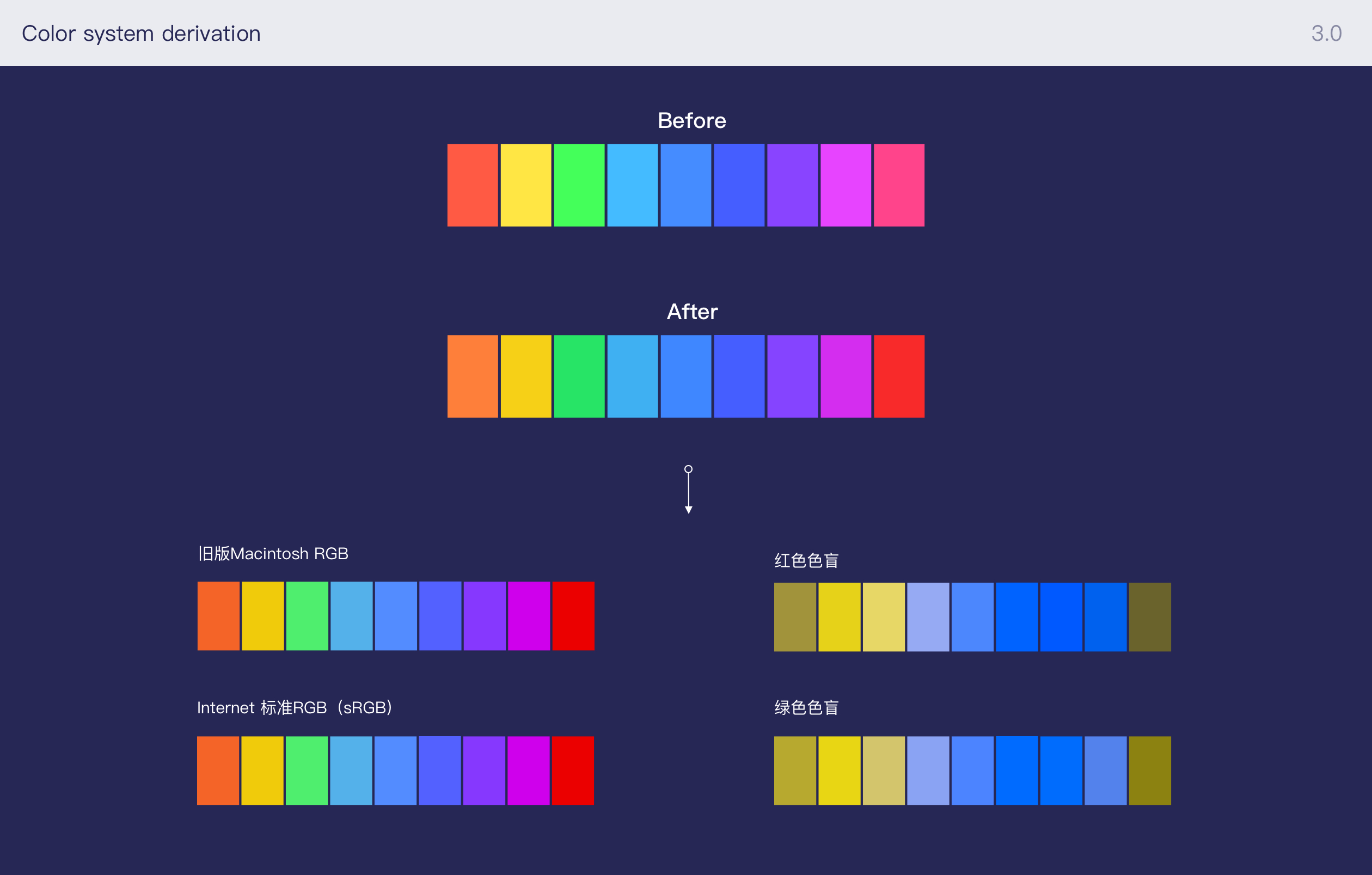
Task: Select the purple swatch in the Before row
Action: pyautogui.click(x=792, y=185)
